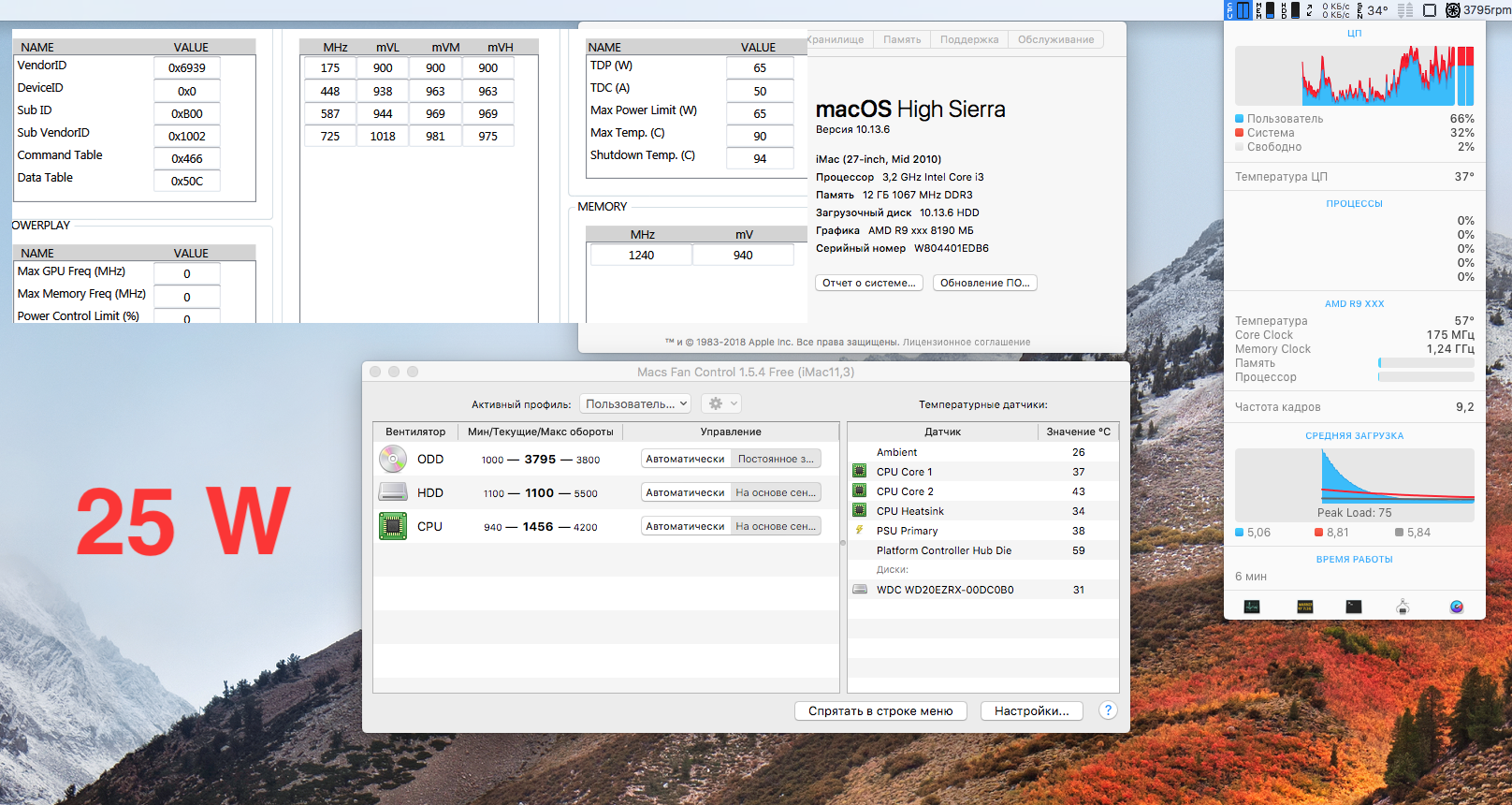1512x805 pixels.
Task: Click the Средняя загрузка load graph
Action: [1355, 485]
